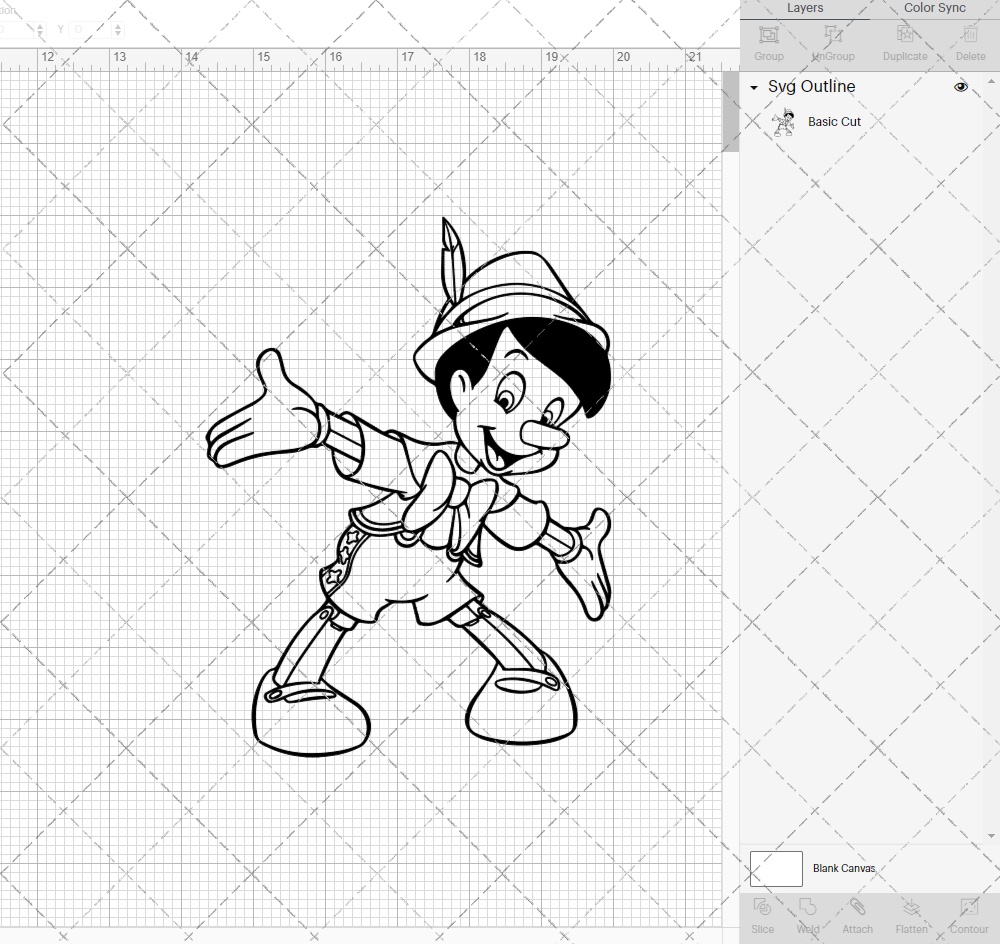Image resolution: width=1000 pixels, height=944 pixels.
Task: Select the Contour tool icon
Action: (x=969, y=908)
